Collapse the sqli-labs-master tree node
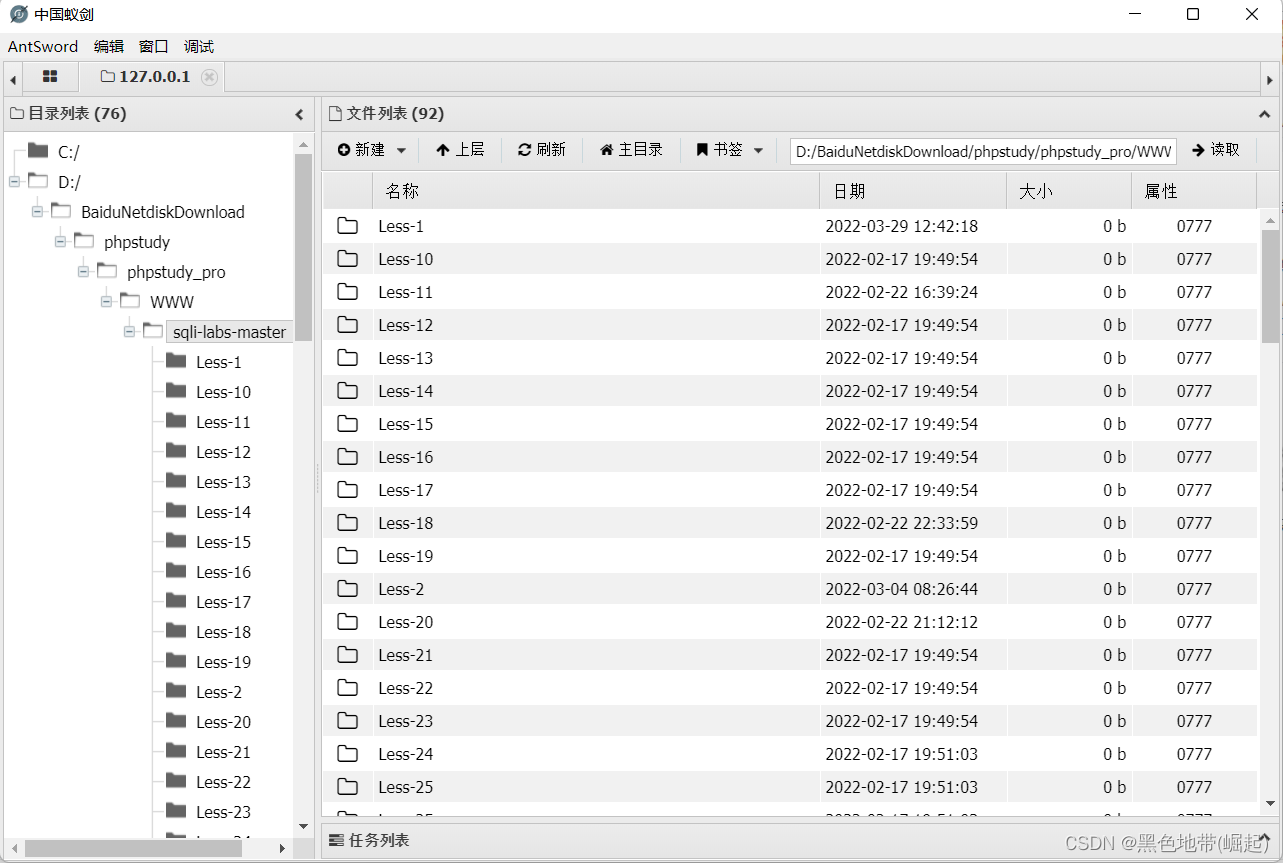The width and height of the screenshot is (1283, 863). pos(129,331)
